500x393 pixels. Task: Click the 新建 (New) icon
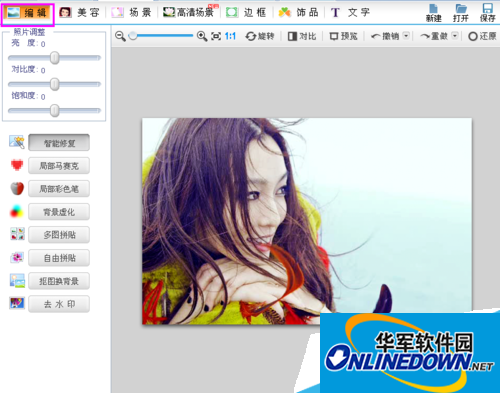433,13
